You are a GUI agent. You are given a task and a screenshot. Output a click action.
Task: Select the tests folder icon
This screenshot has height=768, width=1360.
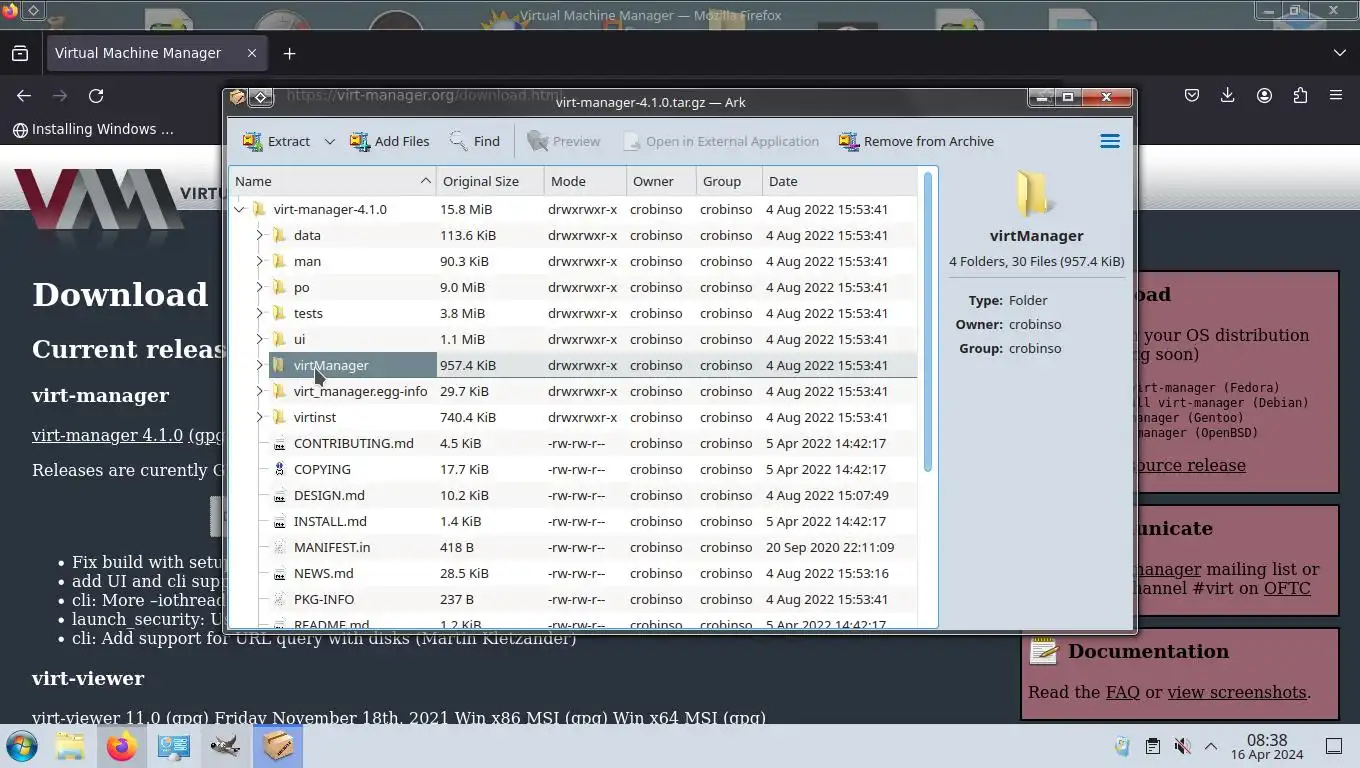click(279, 313)
